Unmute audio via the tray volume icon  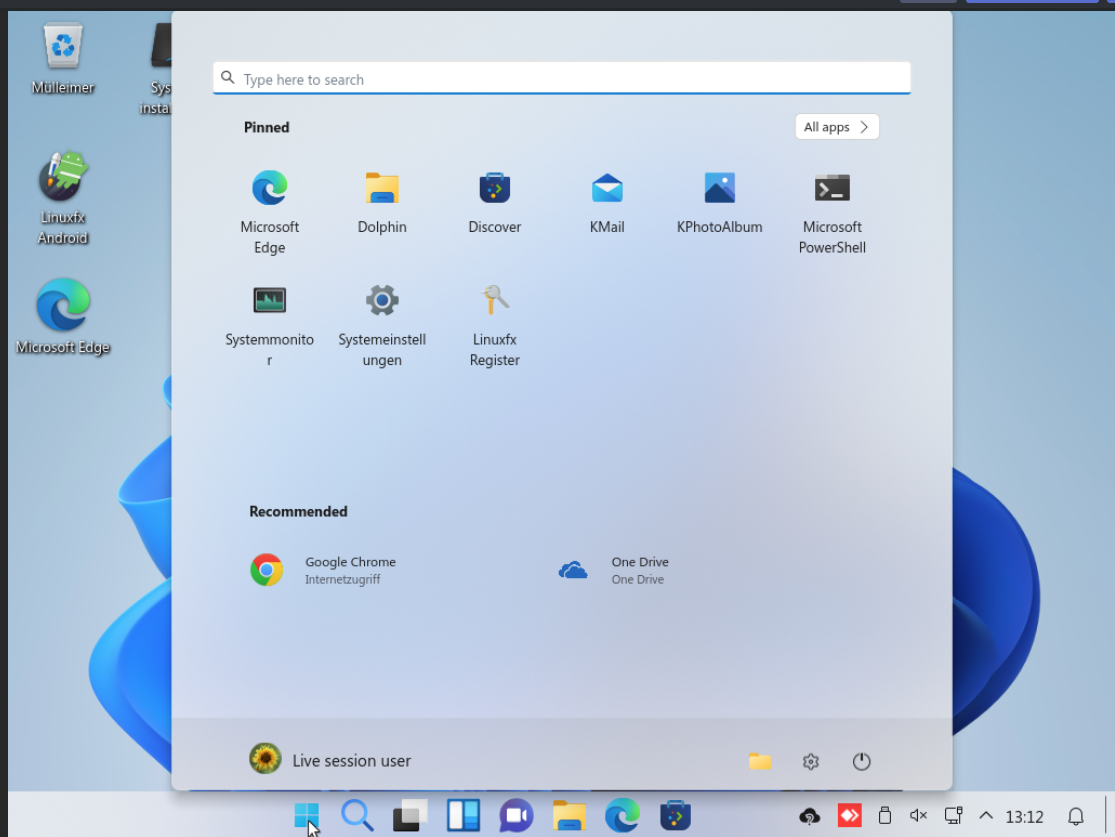point(918,816)
